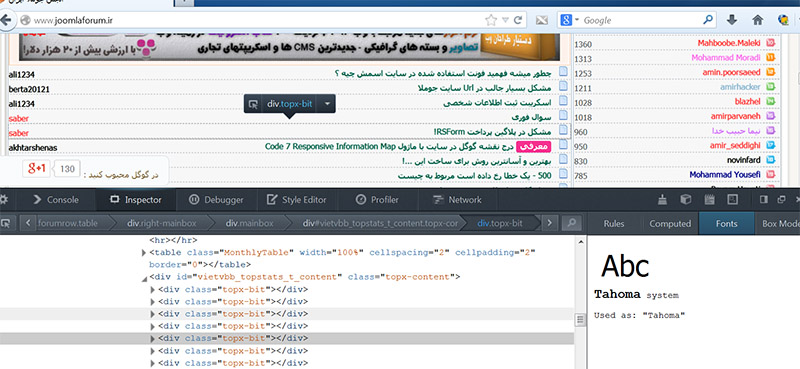This screenshot has height=369, width=800.
Task: Reload the page with the refresh icon
Action: coord(518,20)
